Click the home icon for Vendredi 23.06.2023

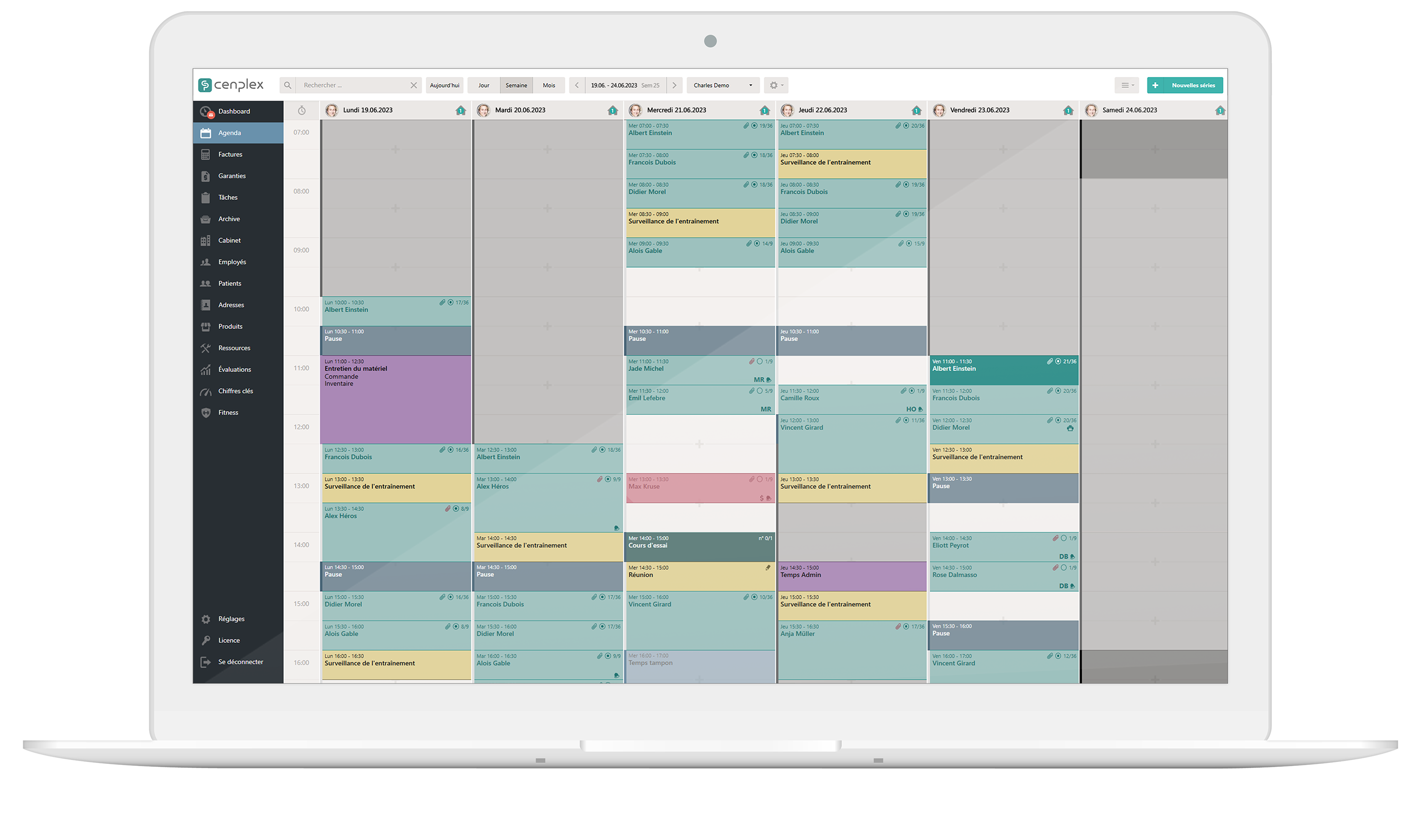click(1068, 111)
